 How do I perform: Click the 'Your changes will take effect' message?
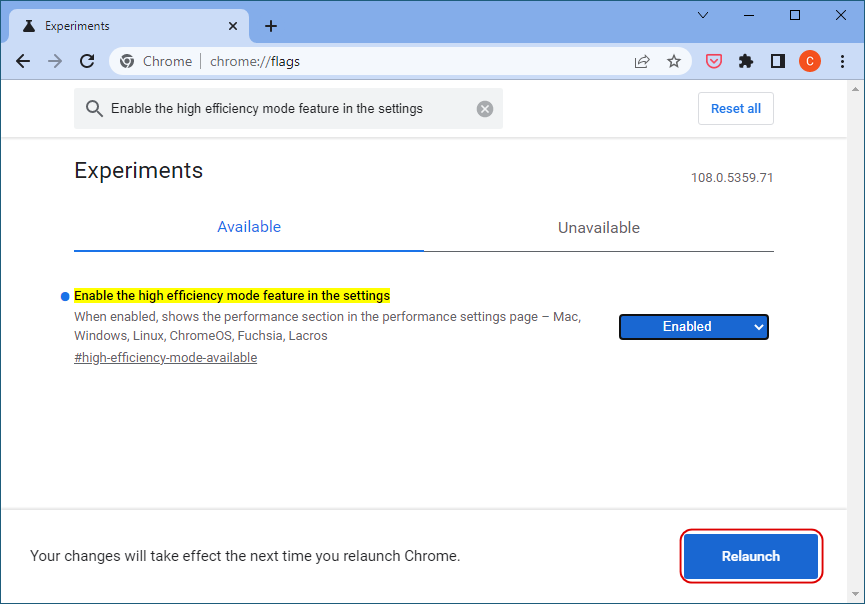pyautogui.click(x=245, y=556)
